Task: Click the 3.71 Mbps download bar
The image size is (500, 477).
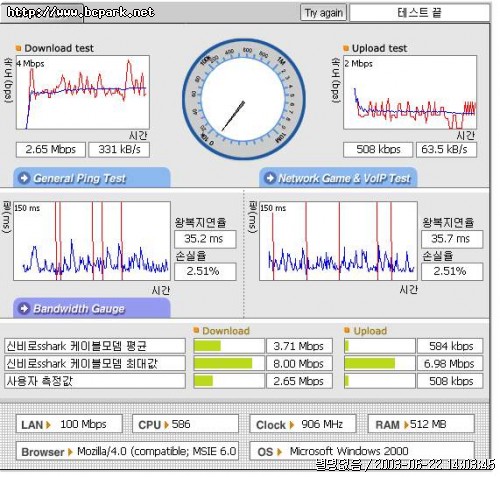Action: tap(229, 346)
